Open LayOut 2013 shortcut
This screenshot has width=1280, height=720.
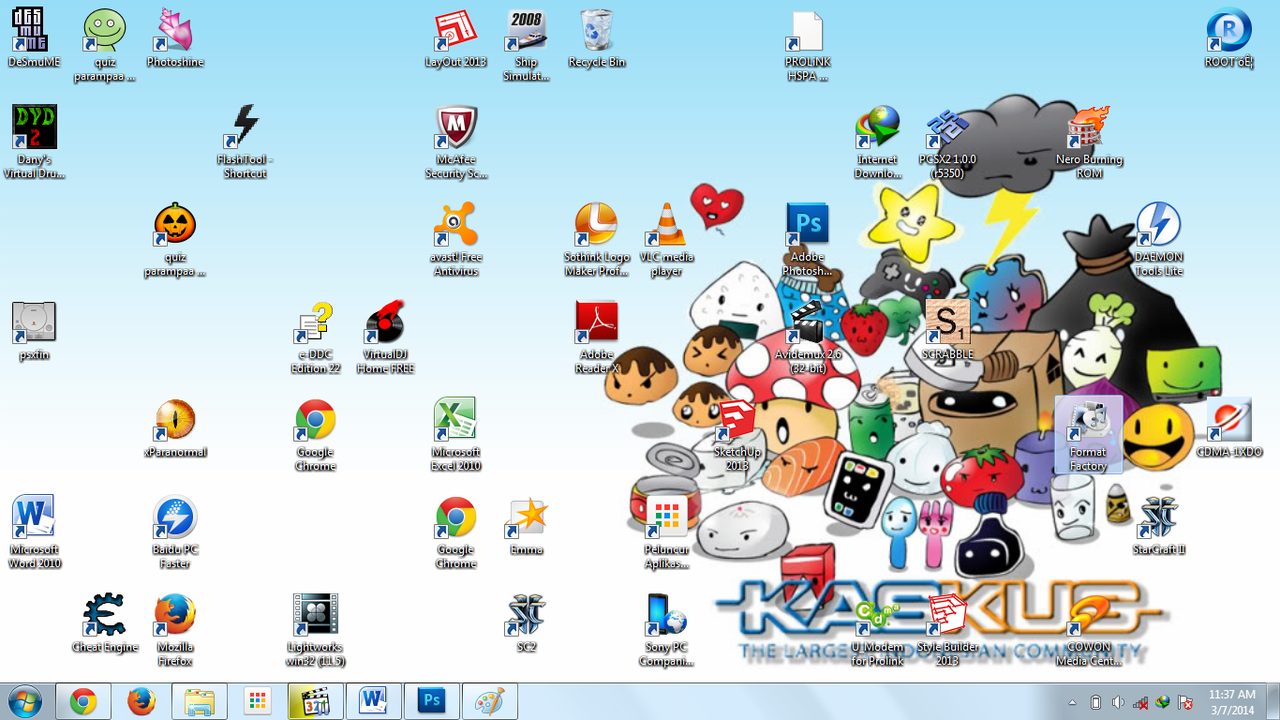456,38
